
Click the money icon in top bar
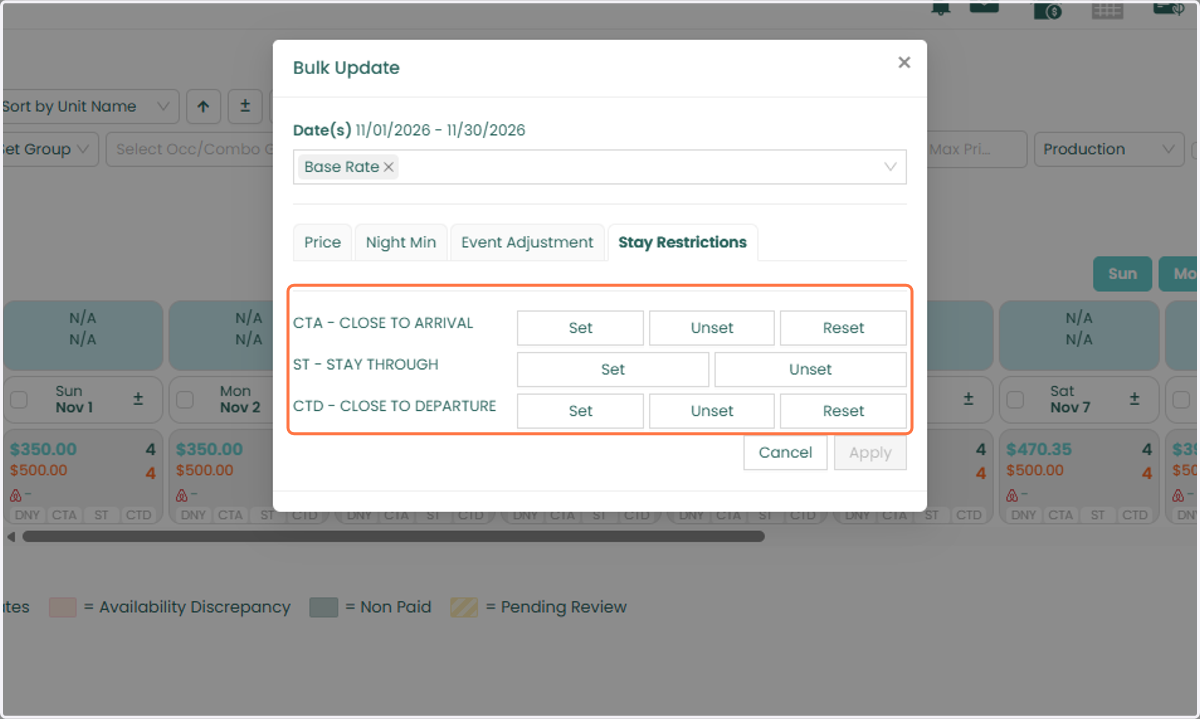click(1047, 10)
